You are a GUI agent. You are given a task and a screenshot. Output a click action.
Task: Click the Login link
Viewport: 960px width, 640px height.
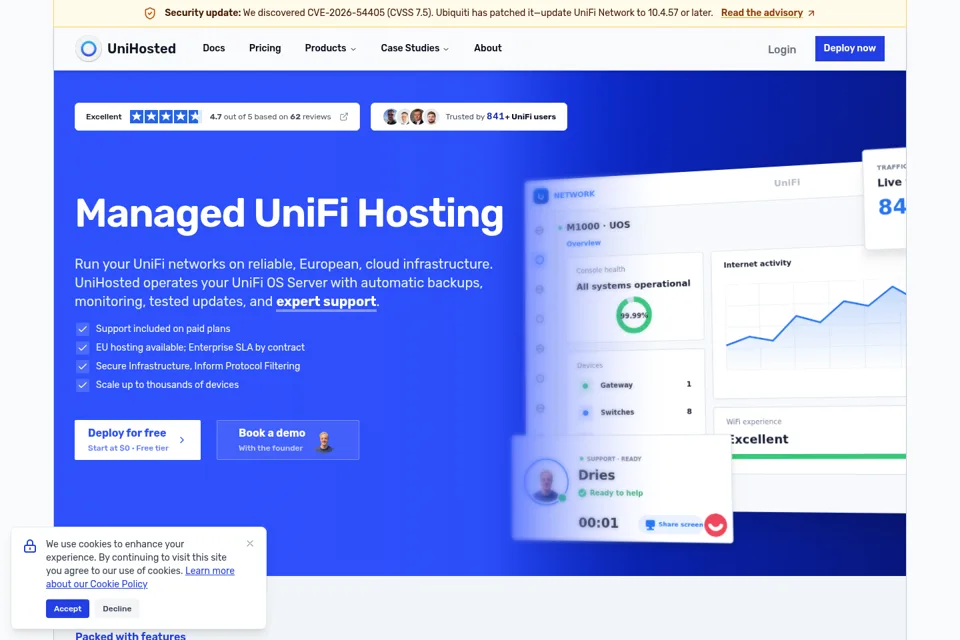[x=782, y=50]
